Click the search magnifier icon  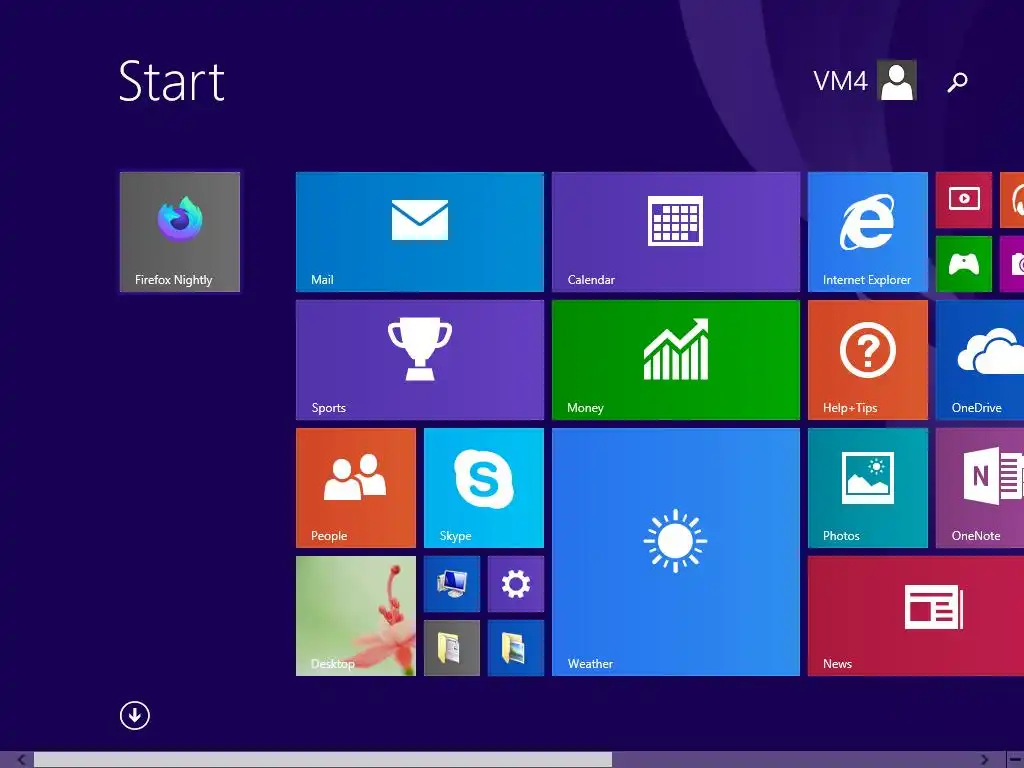pyautogui.click(x=957, y=82)
